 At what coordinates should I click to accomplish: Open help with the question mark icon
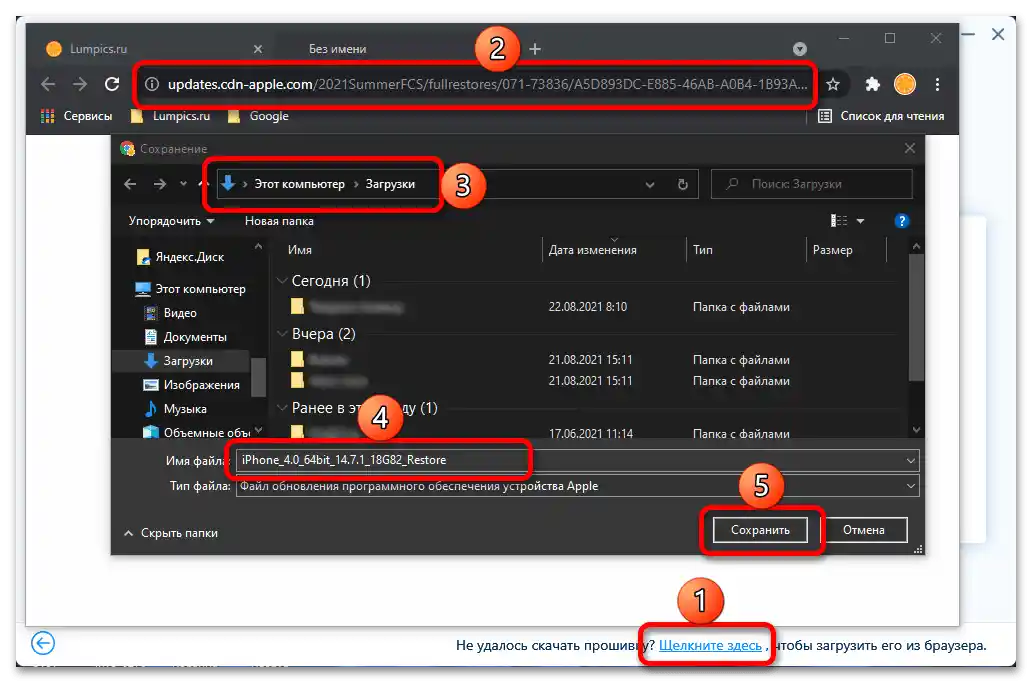pos(902,221)
